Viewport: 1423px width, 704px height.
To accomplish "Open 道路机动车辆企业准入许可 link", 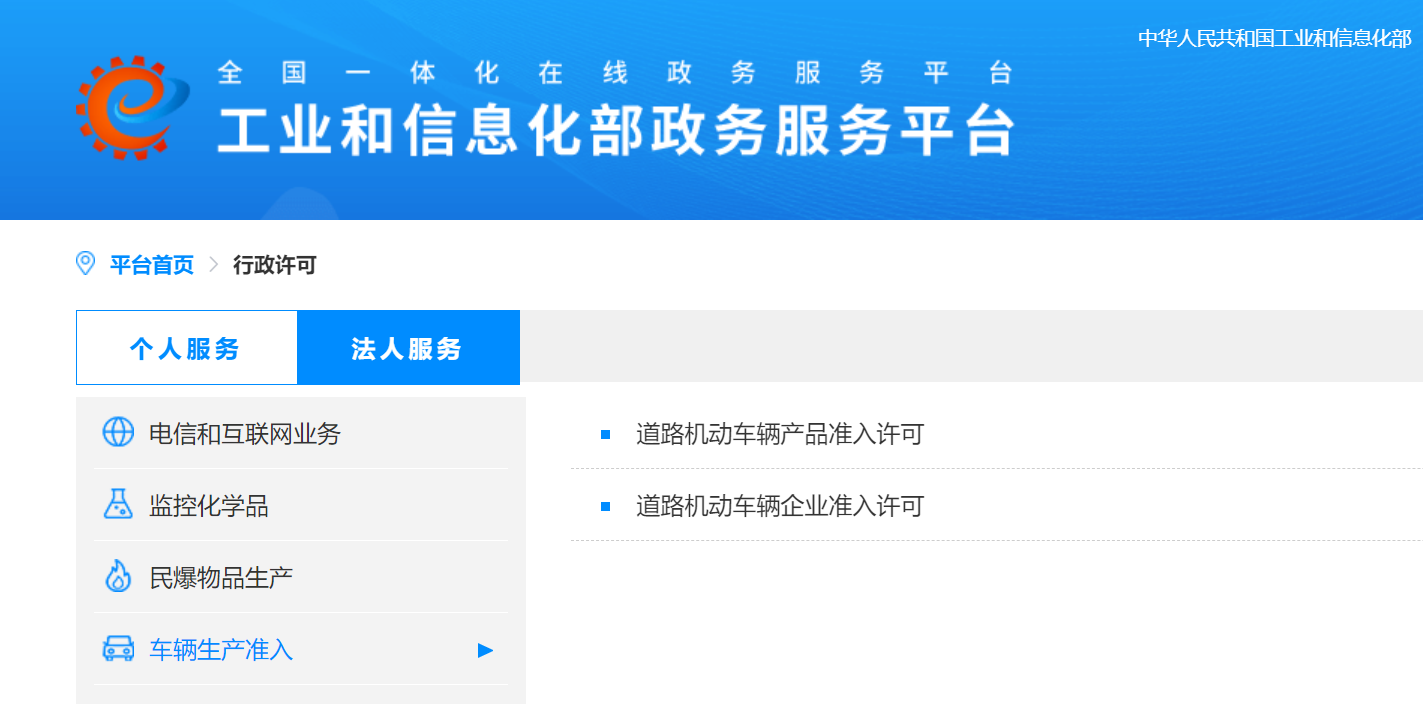I will tap(780, 506).
